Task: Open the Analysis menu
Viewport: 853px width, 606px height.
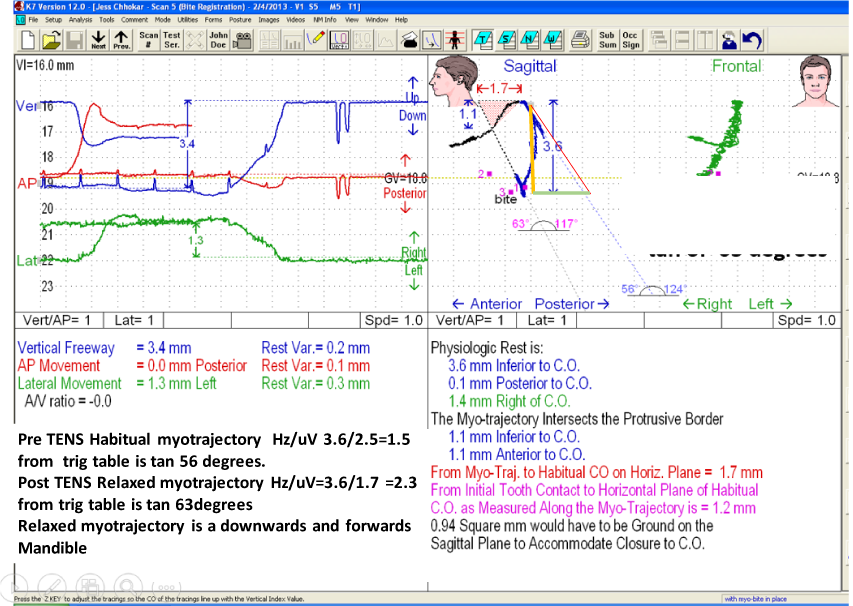Action: tap(81, 20)
